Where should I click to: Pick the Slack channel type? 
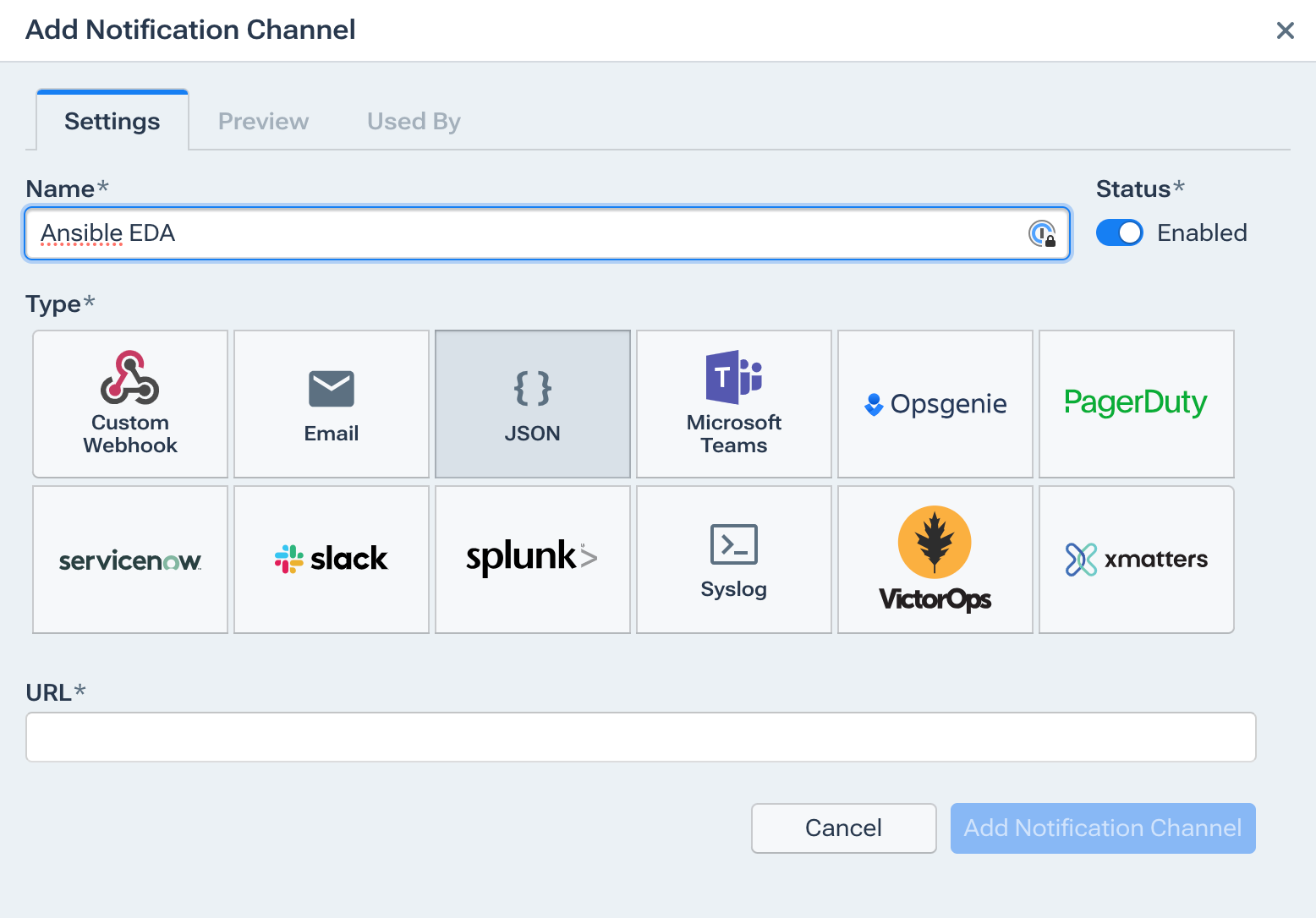(x=332, y=560)
